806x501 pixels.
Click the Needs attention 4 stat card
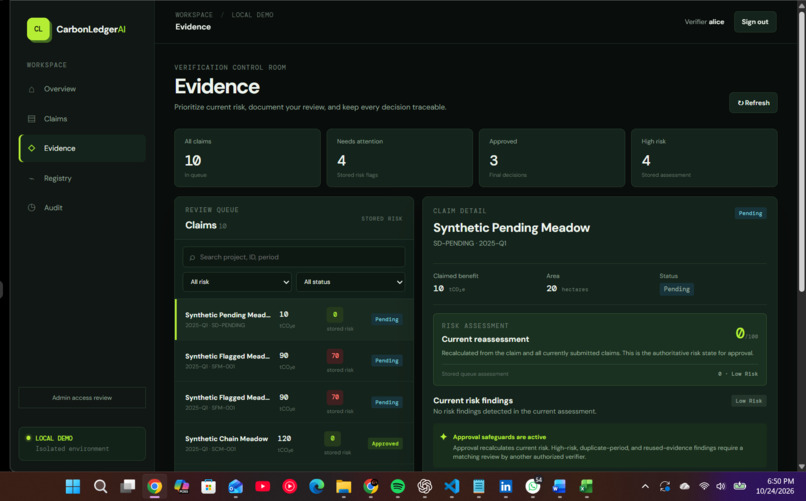click(399, 158)
